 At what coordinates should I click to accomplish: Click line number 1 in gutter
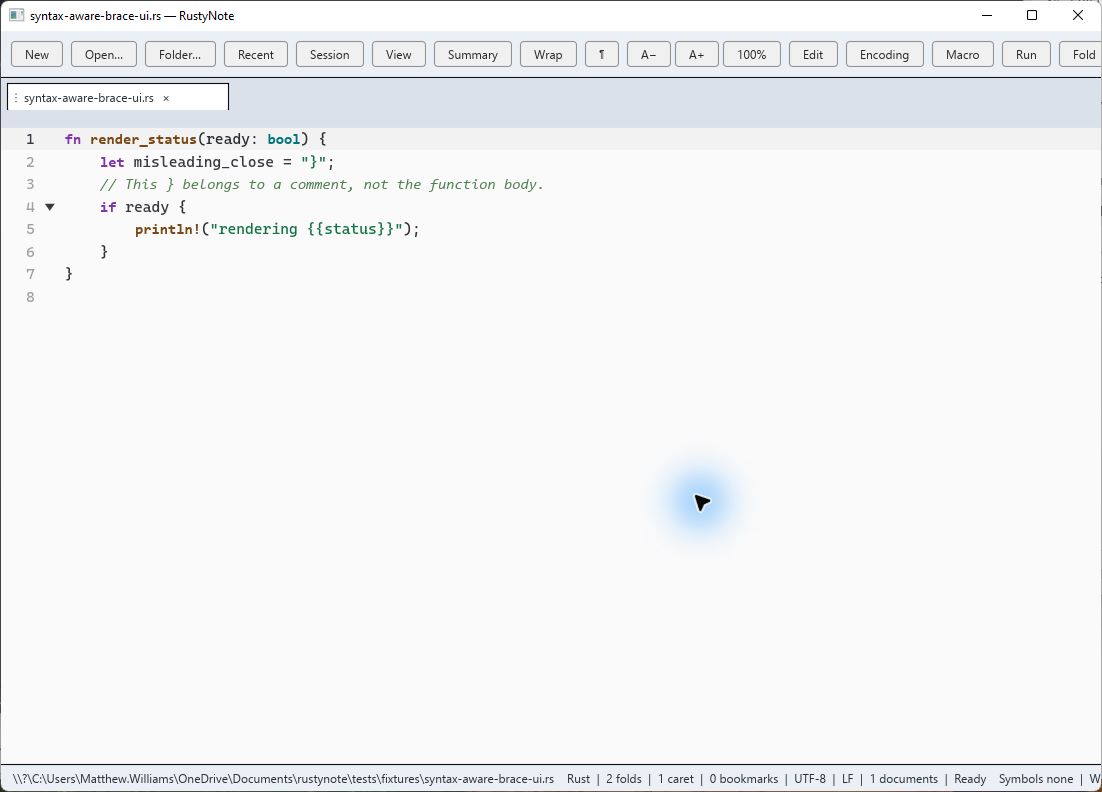30,139
